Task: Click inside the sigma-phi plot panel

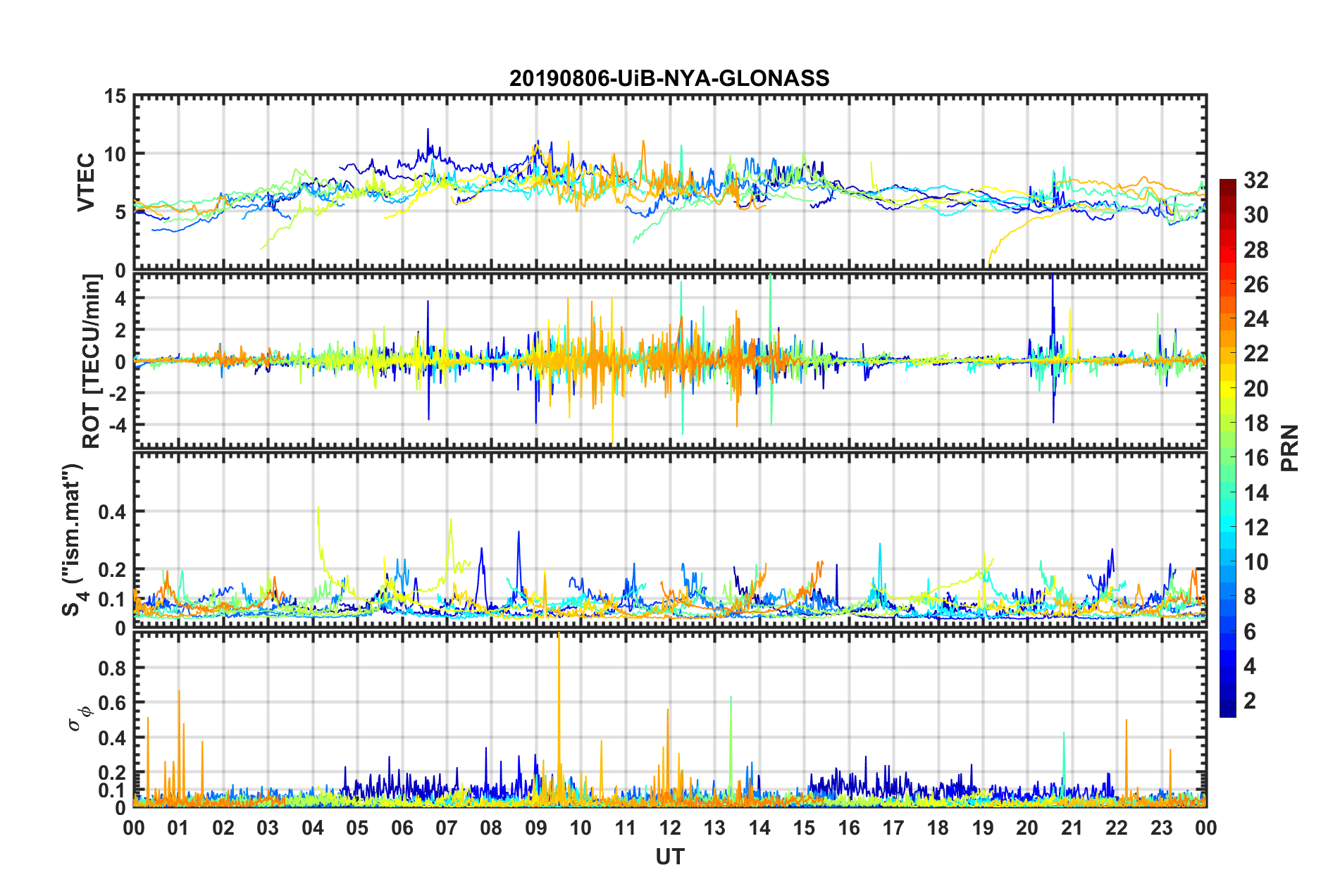Action: point(670,719)
